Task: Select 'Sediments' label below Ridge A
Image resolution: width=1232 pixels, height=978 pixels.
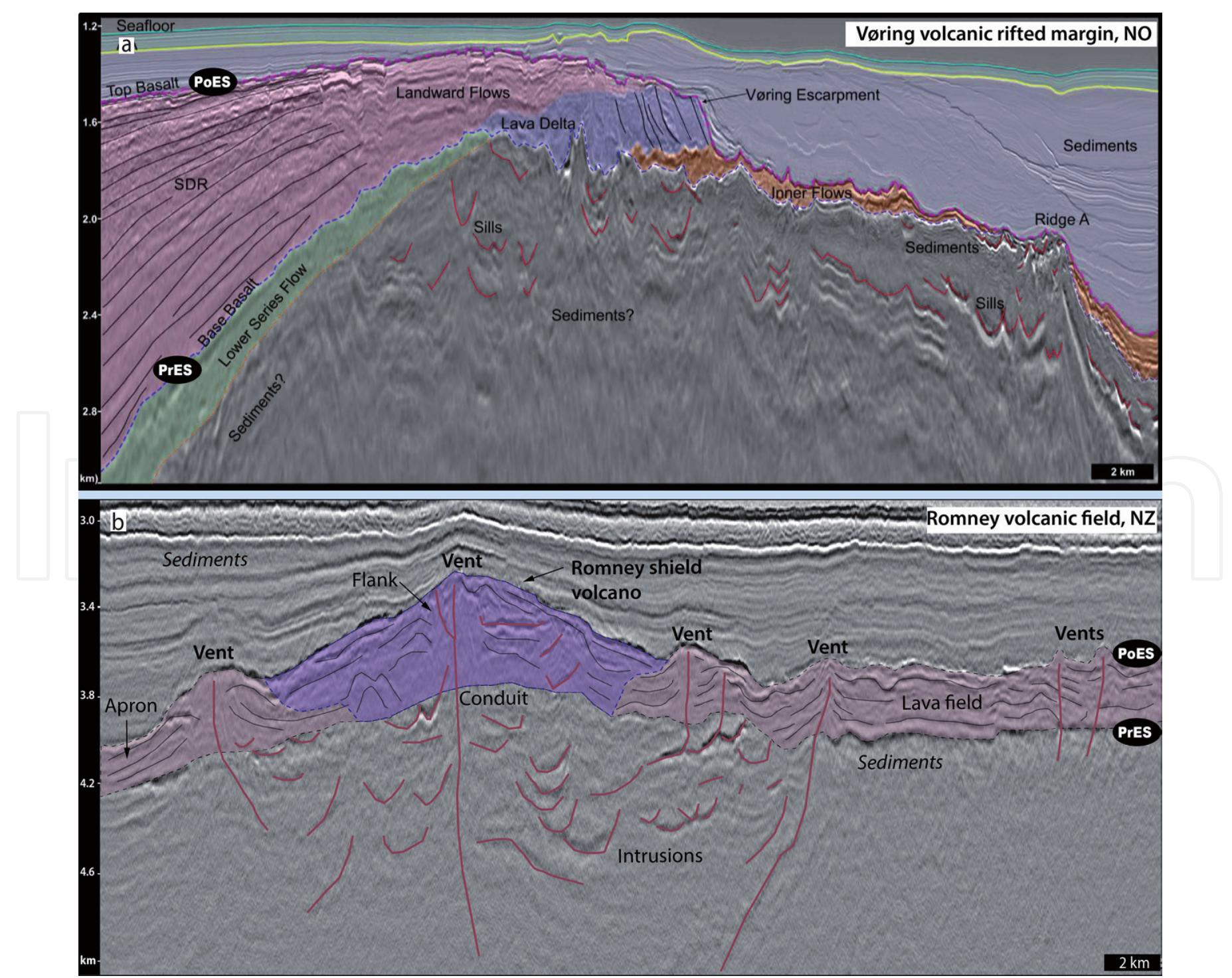Action: click(942, 248)
